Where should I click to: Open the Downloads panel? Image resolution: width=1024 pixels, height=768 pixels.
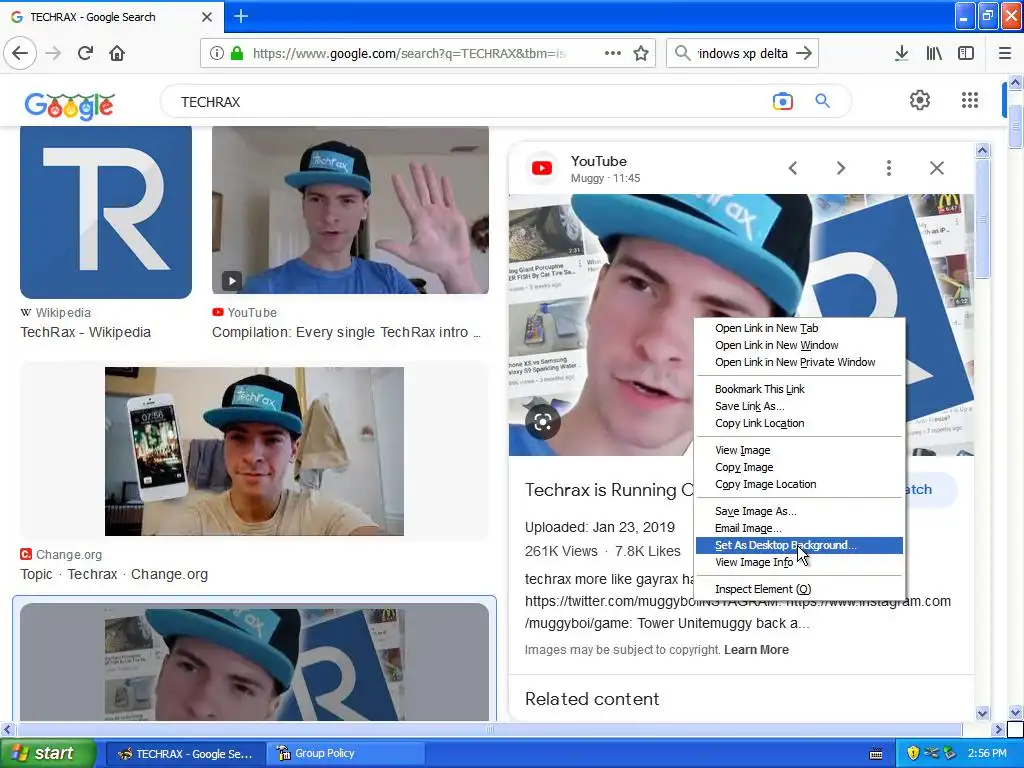[901, 53]
